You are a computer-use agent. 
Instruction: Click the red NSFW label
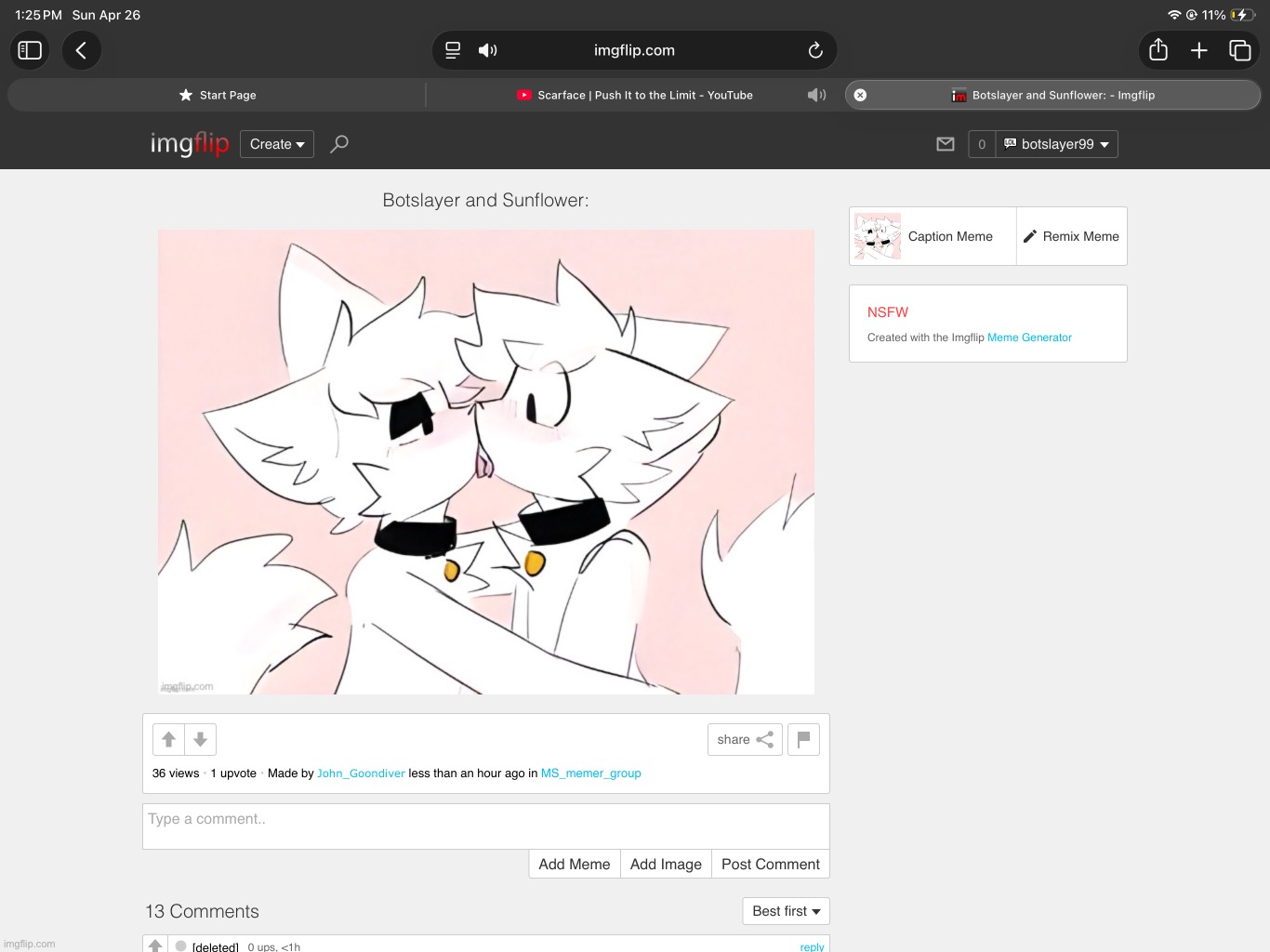(x=888, y=312)
